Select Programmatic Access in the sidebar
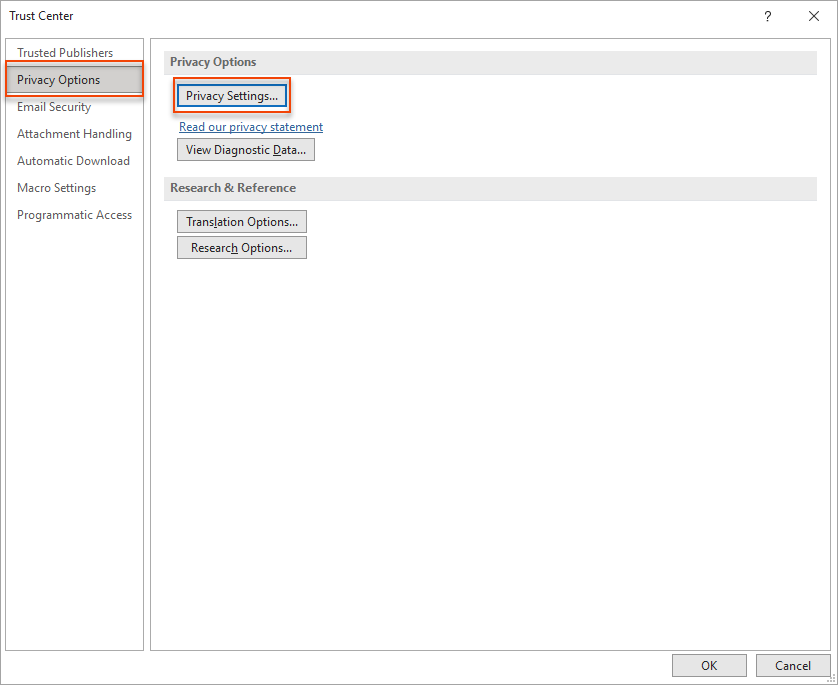The height and width of the screenshot is (685, 838). click(74, 215)
